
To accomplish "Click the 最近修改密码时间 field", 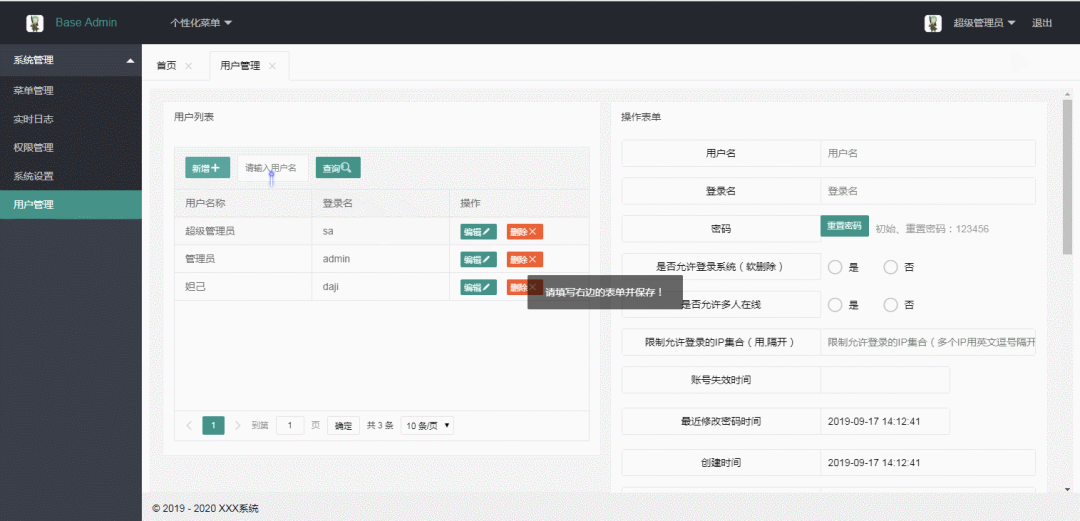I will coord(885,421).
